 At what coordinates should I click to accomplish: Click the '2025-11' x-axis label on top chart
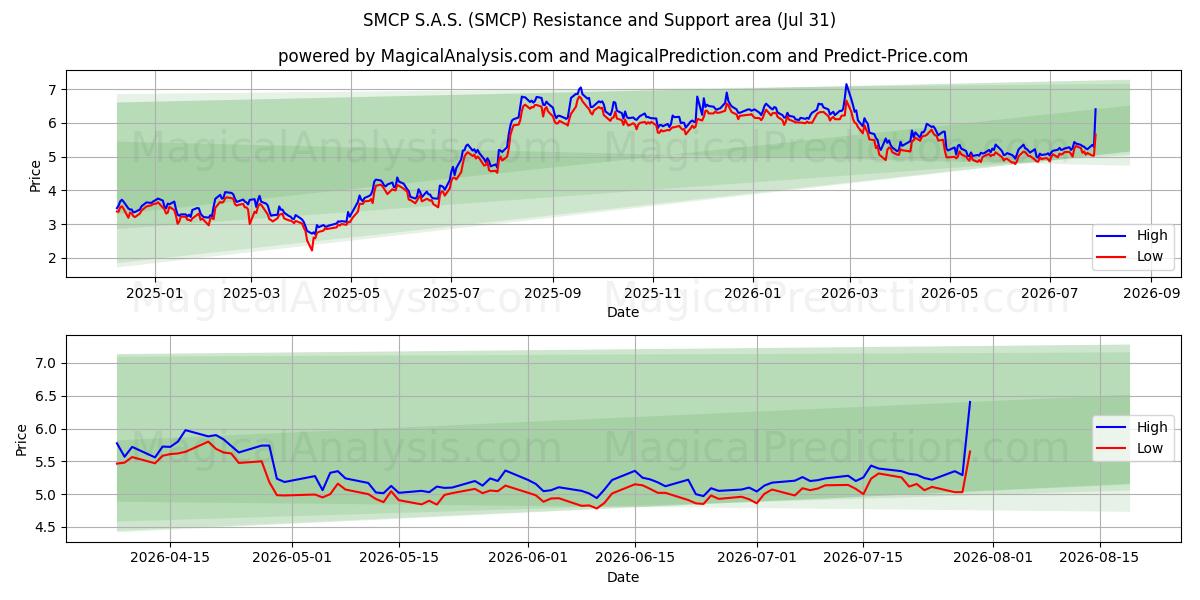653,294
